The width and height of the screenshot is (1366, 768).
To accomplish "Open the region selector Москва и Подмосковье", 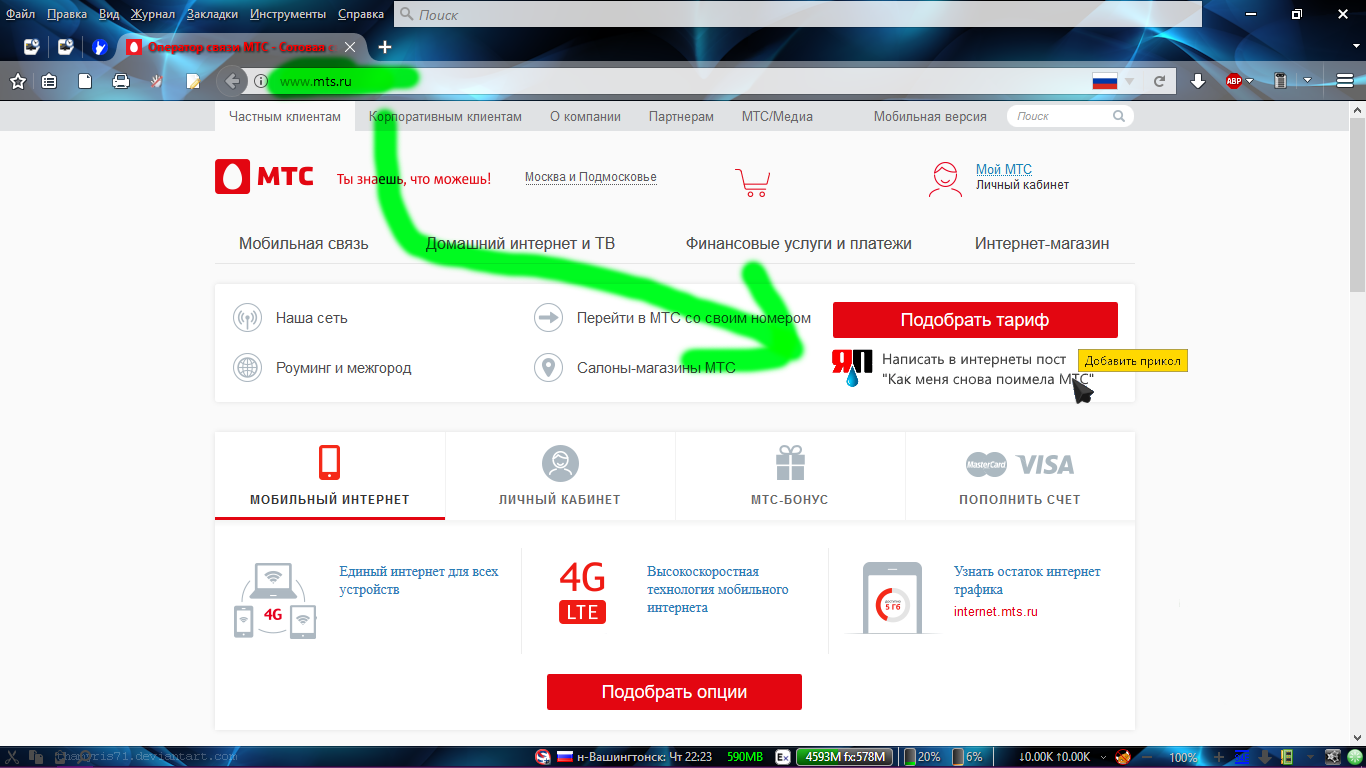I will pyautogui.click(x=591, y=177).
